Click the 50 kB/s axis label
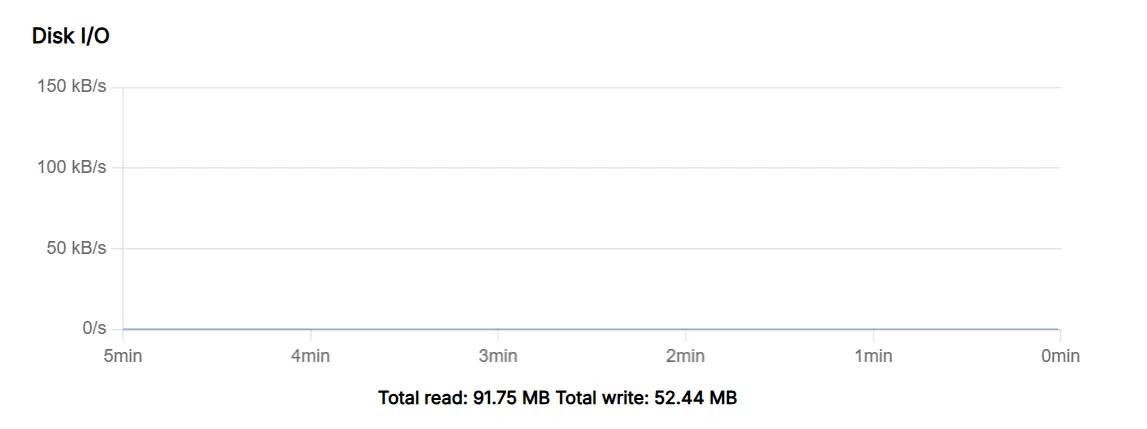This screenshot has height=429, width=1147. pos(76,248)
